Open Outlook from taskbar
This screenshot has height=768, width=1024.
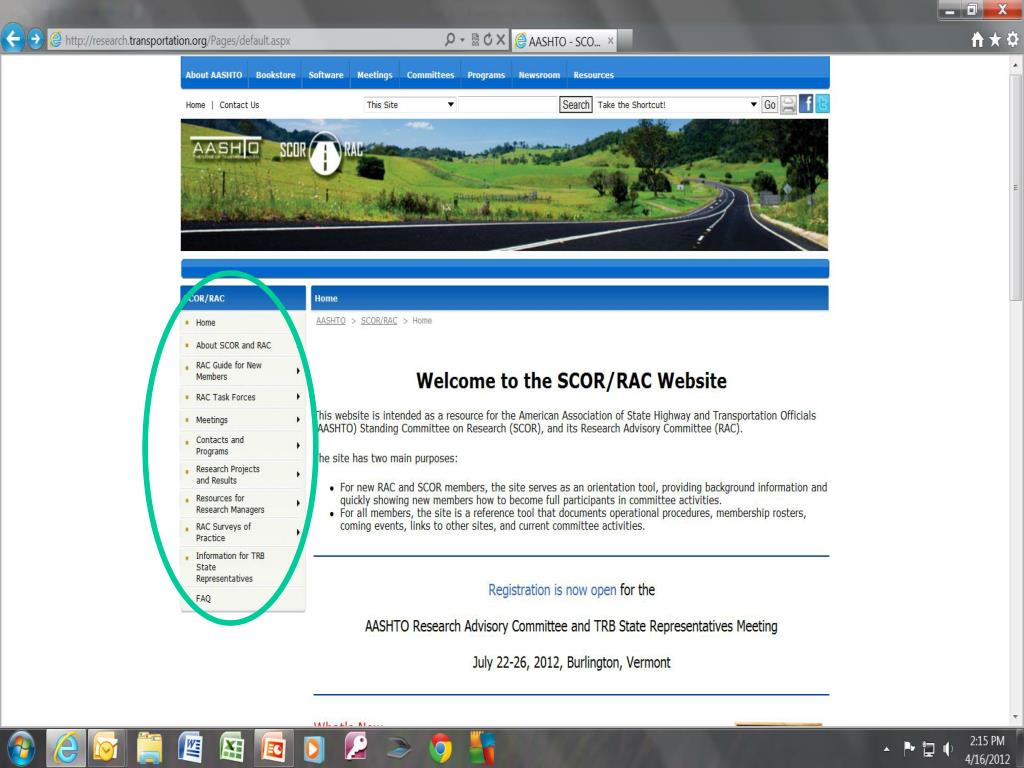[106, 748]
